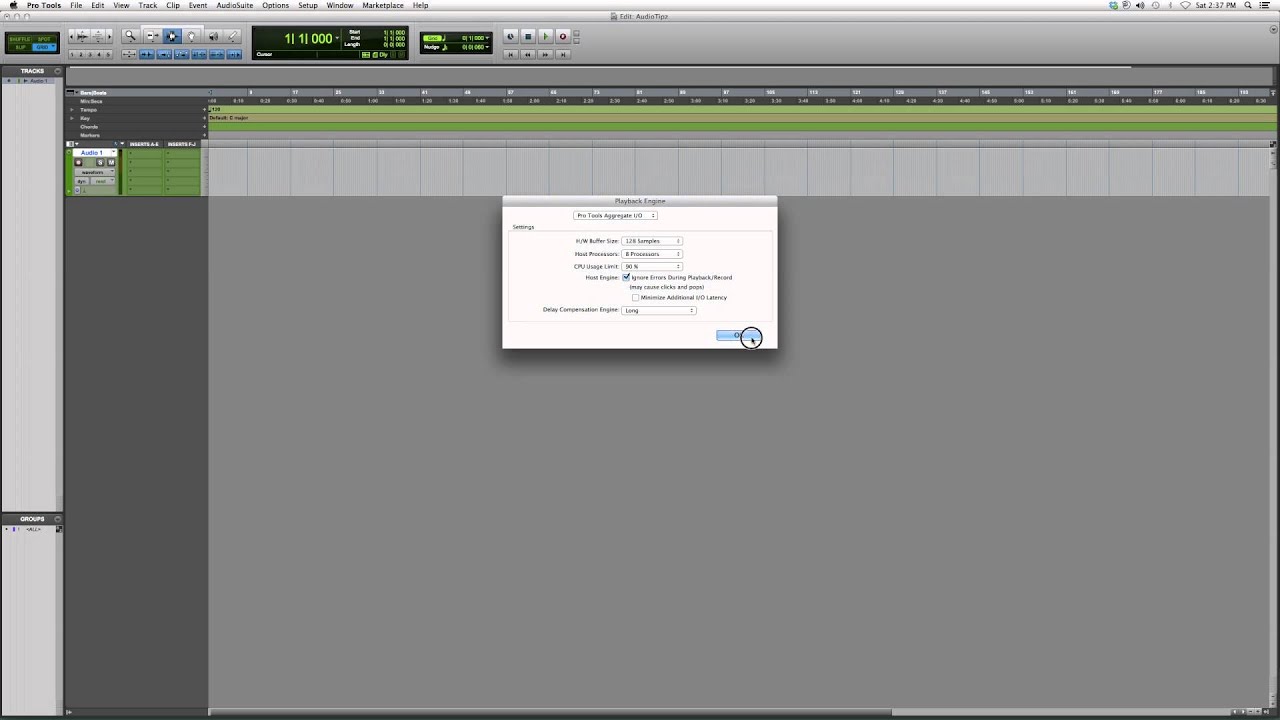The height and width of the screenshot is (720, 1280).
Task: Click OK in Playback Engine dialog
Action: [x=739, y=335]
